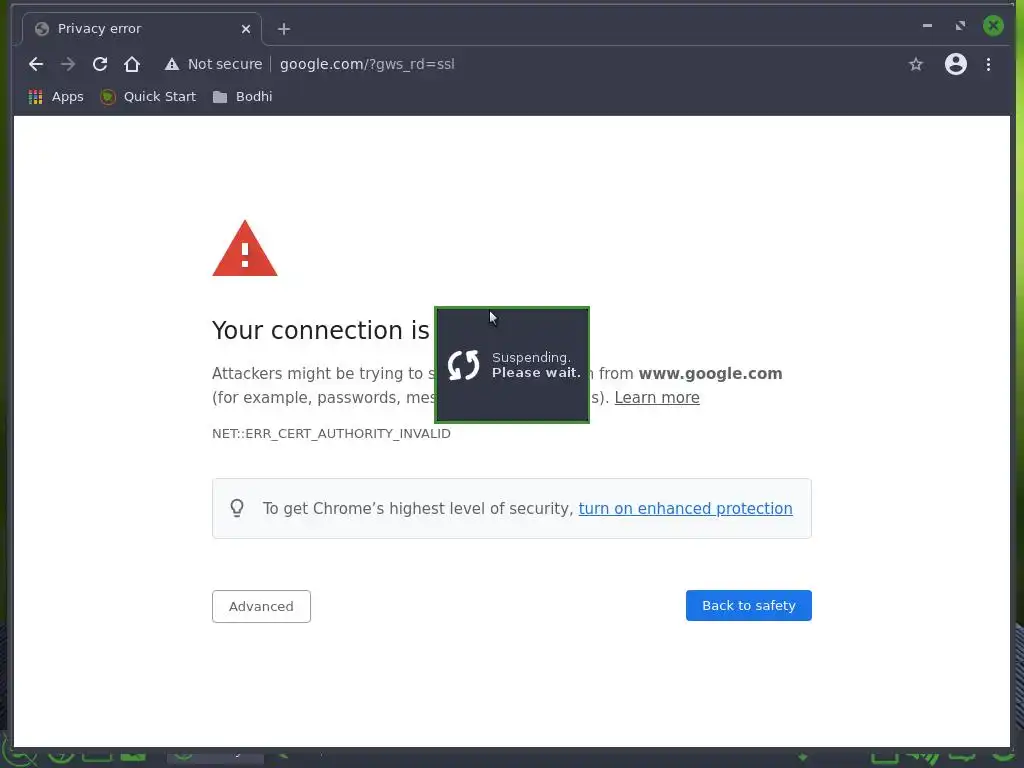Reload the current page
The image size is (1024, 768).
[x=100, y=64]
